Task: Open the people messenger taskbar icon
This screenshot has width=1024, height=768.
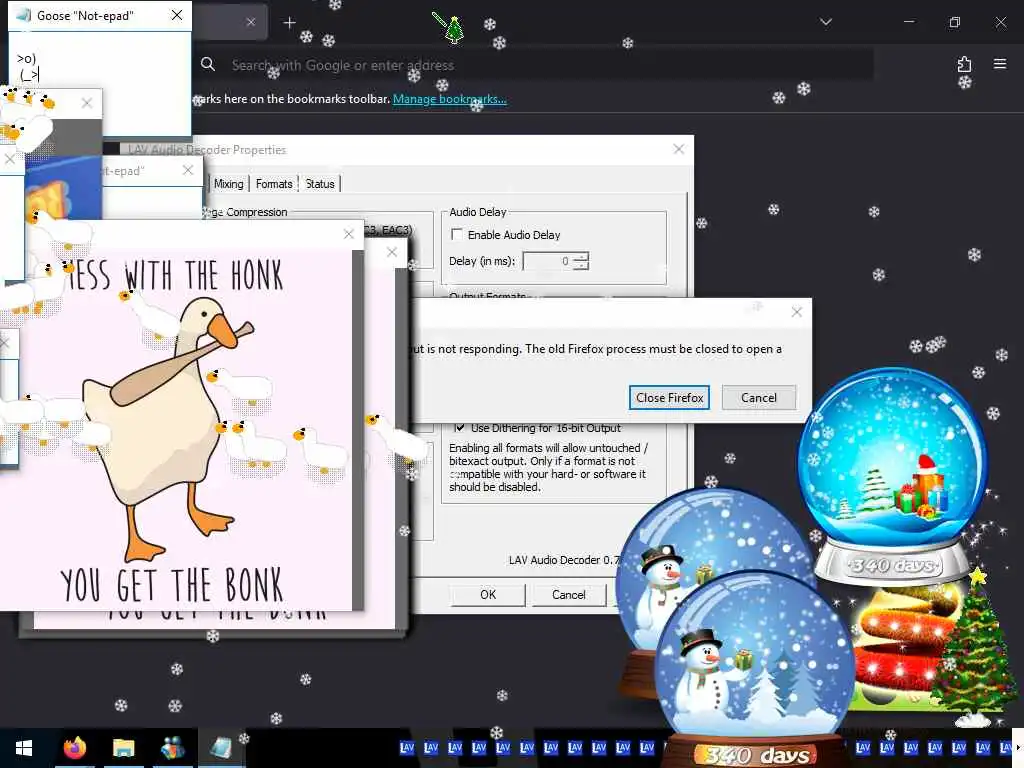Action: (172, 748)
